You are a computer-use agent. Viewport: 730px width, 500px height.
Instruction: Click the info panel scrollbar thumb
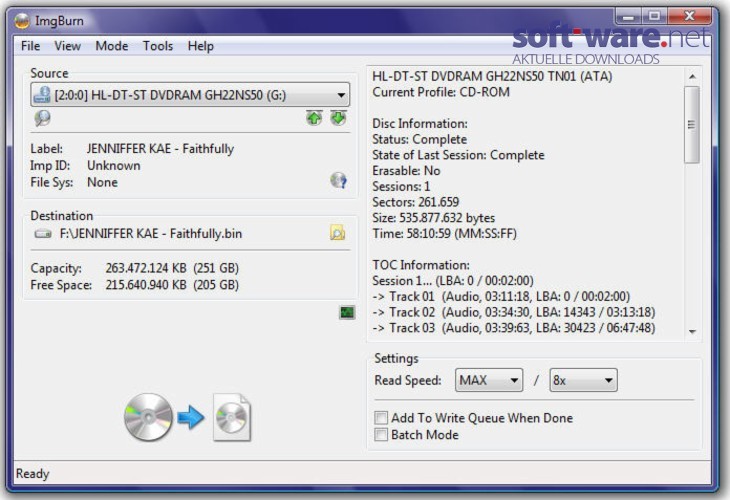[692, 124]
